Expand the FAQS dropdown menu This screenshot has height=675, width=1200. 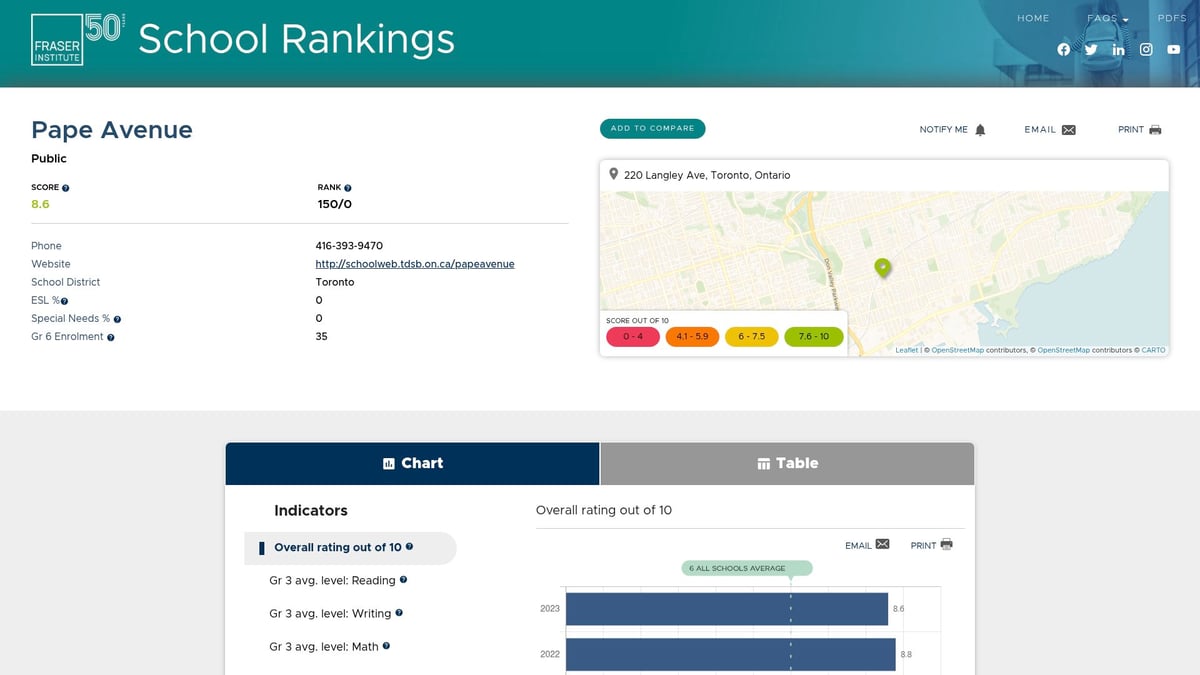1106,18
